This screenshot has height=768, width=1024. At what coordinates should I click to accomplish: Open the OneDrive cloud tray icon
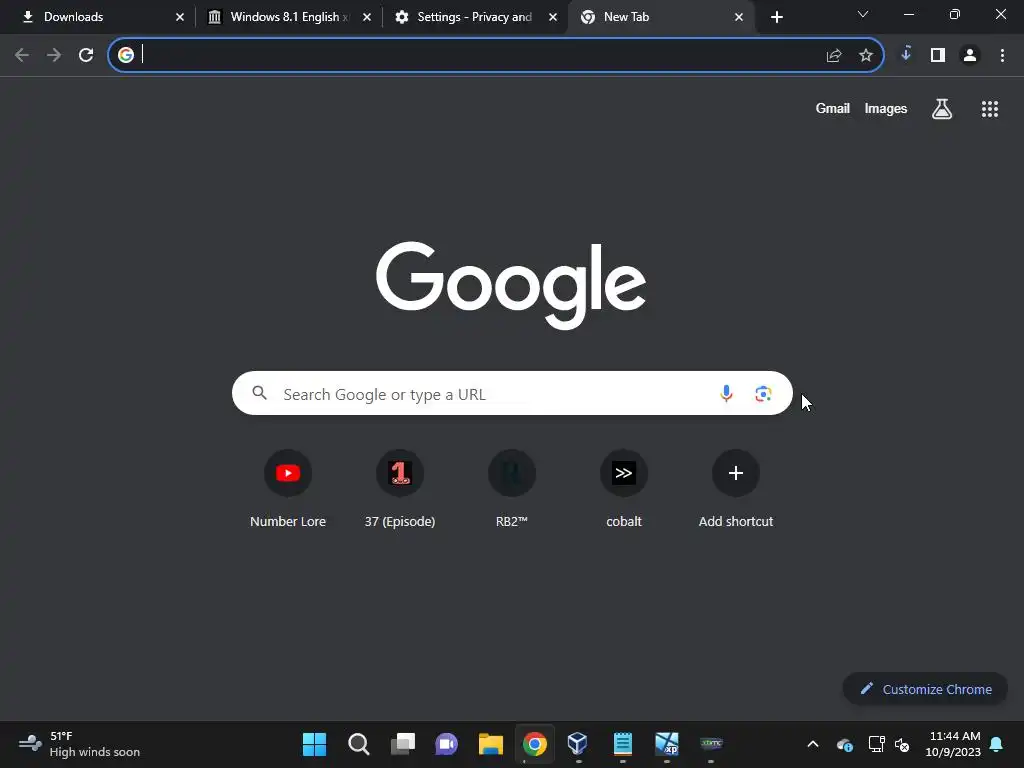(844, 744)
